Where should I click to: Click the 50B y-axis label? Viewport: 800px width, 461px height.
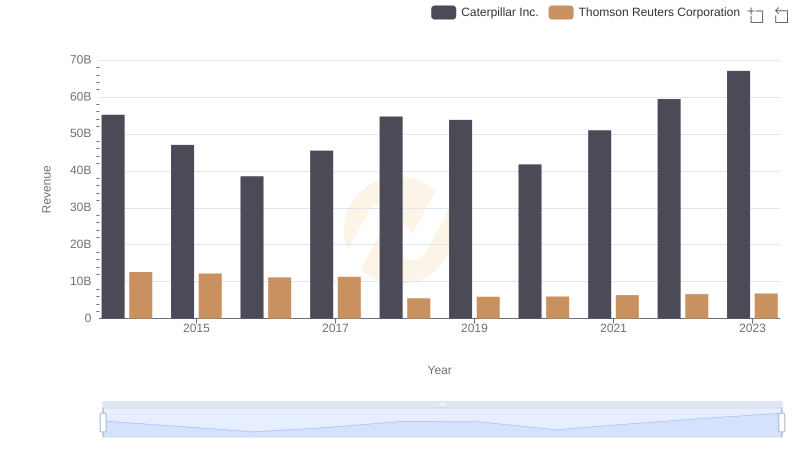pyautogui.click(x=81, y=134)
